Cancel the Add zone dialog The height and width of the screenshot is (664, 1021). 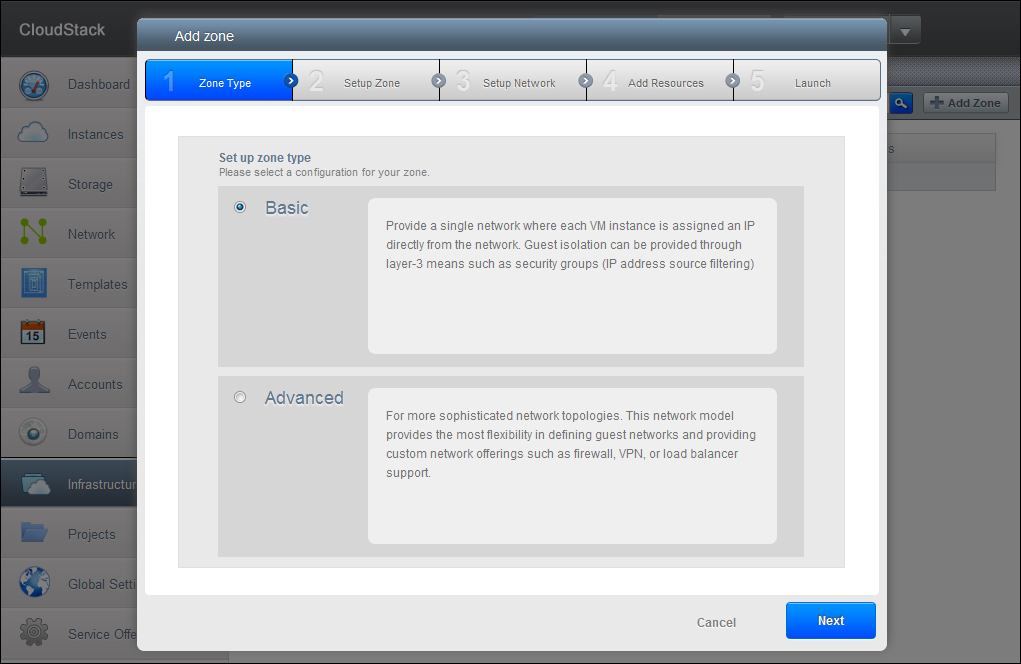pos(716,622)
